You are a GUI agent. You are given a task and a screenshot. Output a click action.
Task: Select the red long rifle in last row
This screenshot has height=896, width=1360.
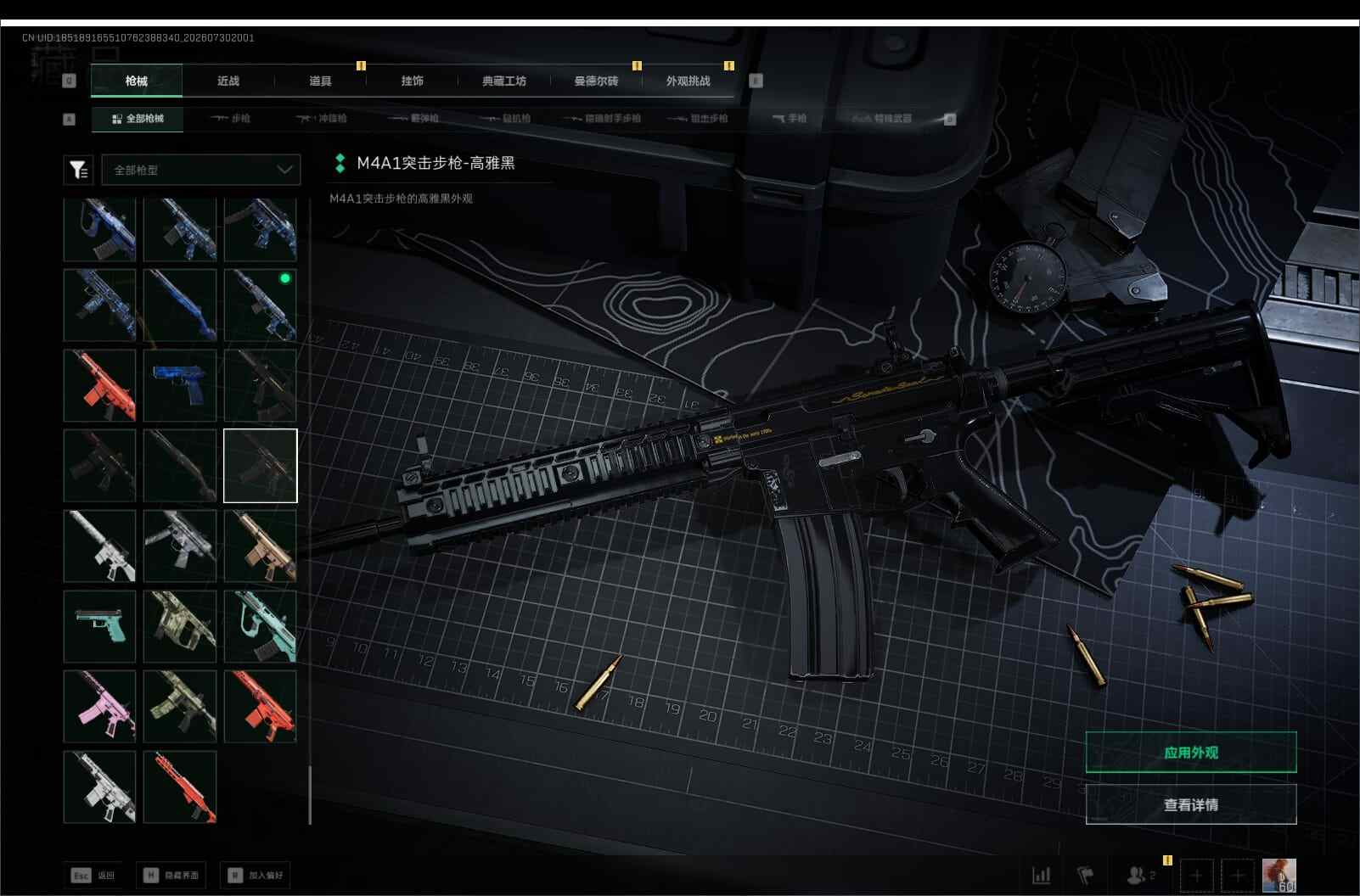180,787
